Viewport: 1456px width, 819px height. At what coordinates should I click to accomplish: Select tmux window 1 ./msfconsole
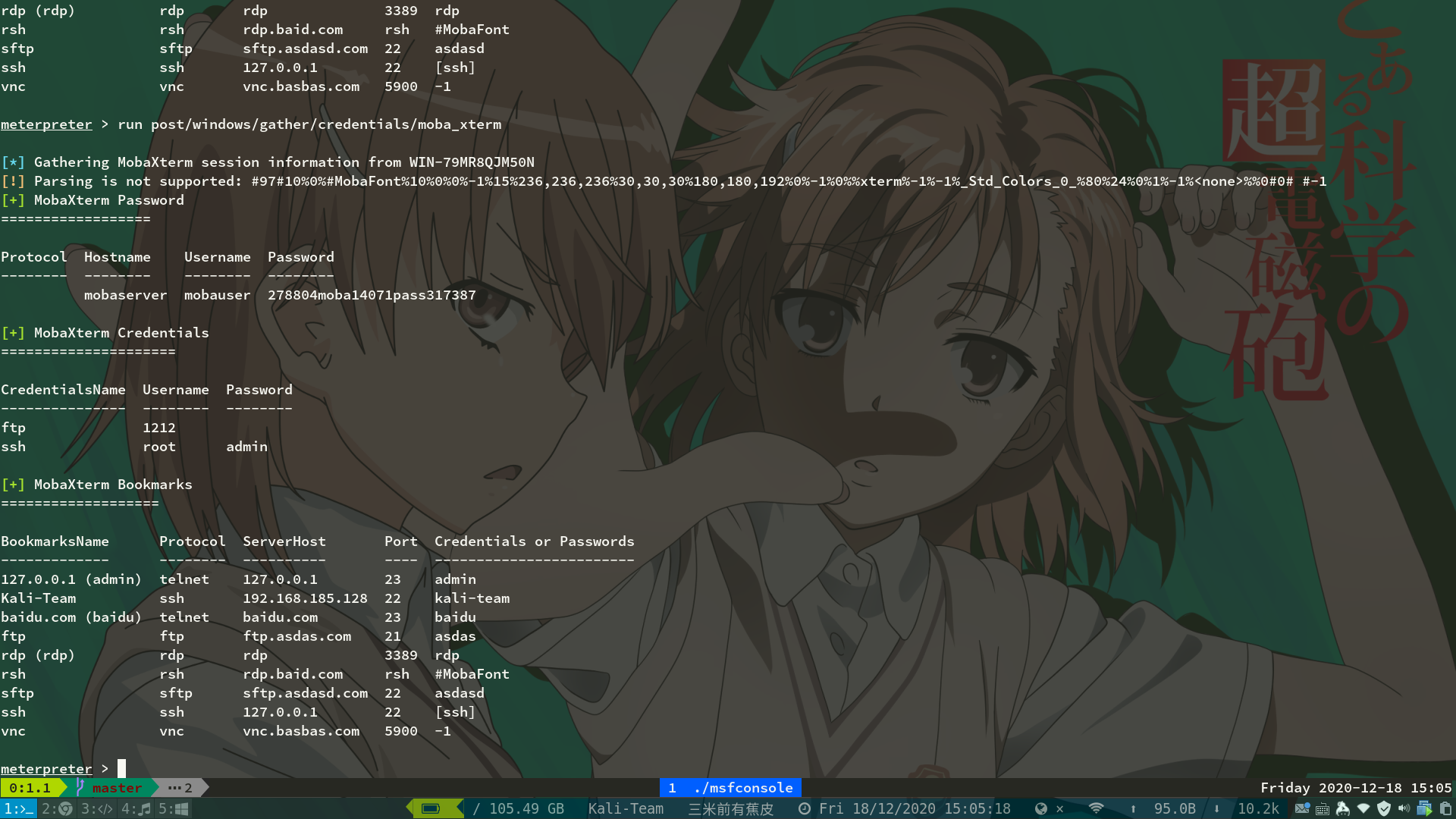tap(731, 788)
